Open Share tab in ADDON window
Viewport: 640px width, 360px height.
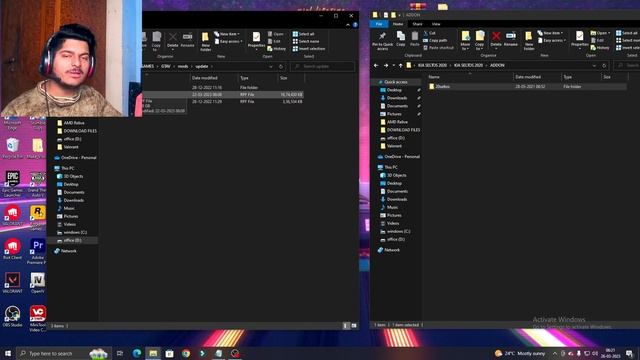(417, 24)
